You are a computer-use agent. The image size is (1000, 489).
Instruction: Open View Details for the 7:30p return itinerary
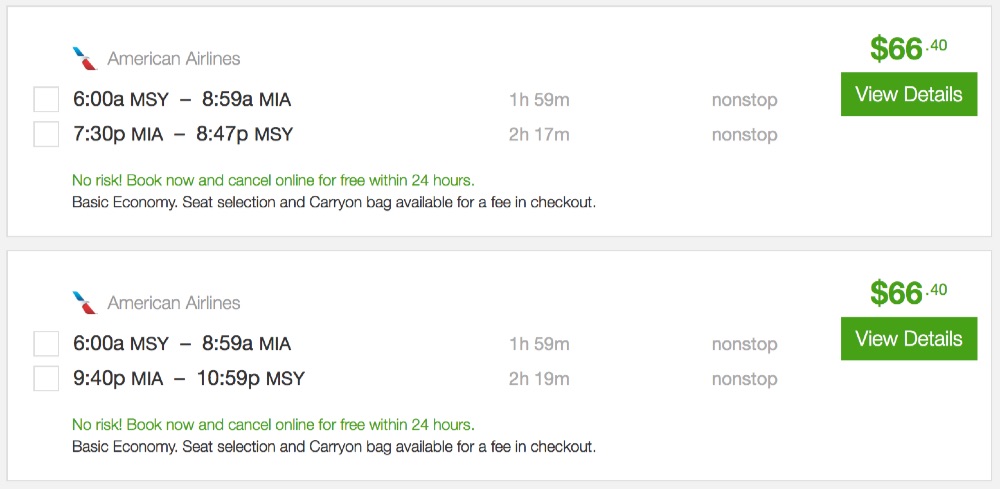[908, 95]
